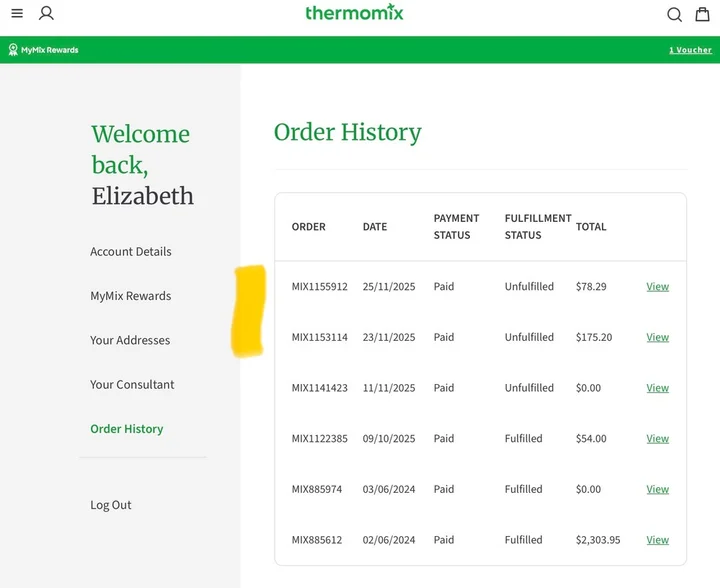View order MIX1153114
This screenshot has height=588, width=720.
[x=658, y=337]
